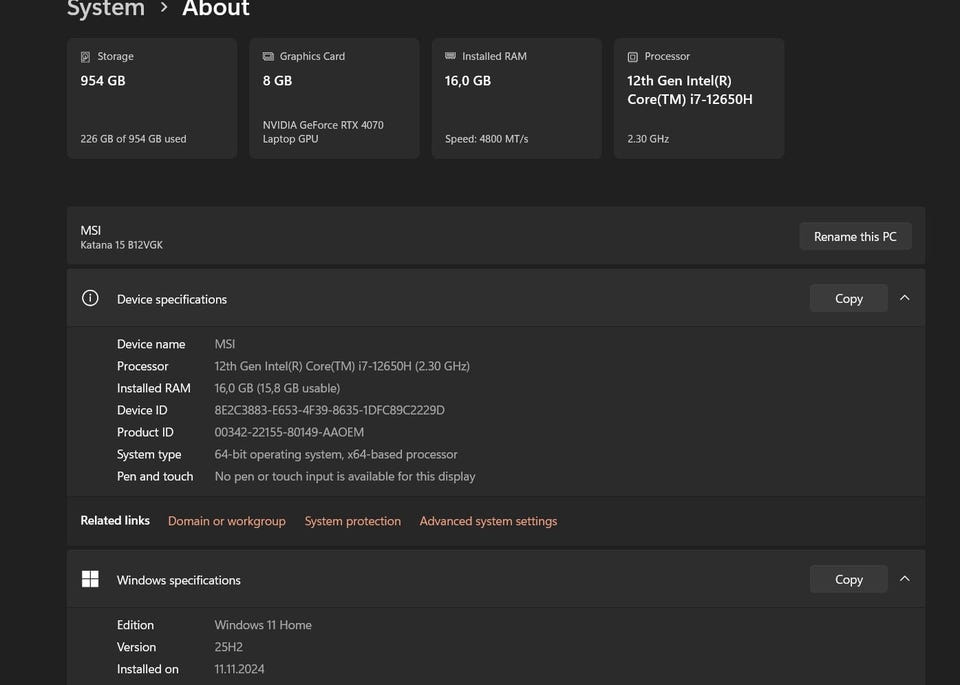Collapse the Windows specifications section
Screen dimensions: 960x685
(904, 579)
